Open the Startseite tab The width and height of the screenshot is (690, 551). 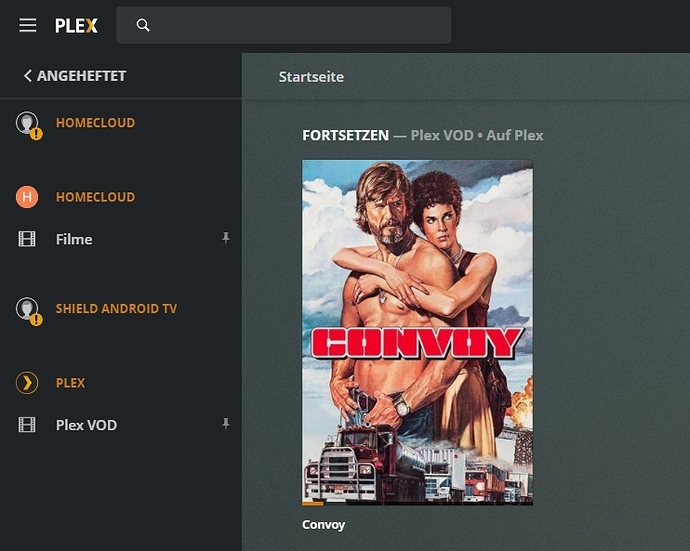tap(311, 77)
